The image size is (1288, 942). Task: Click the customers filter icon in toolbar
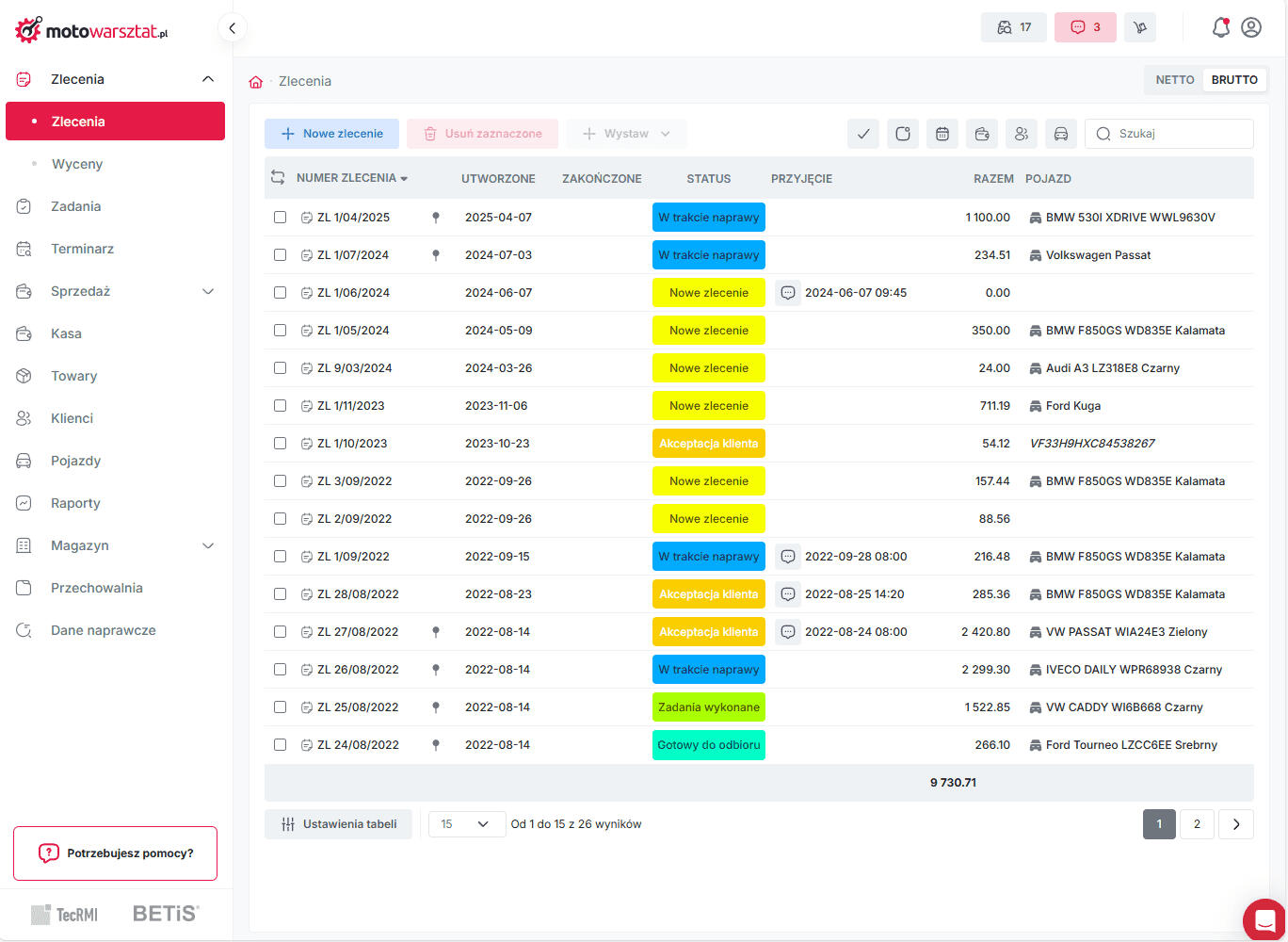1021,134
